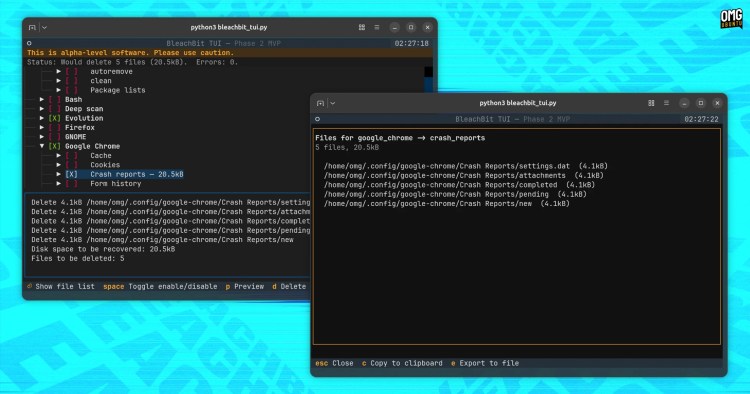Expand the Deep scan tree node
The height and width of the screenshot is (394, 750).
(42, 109)
